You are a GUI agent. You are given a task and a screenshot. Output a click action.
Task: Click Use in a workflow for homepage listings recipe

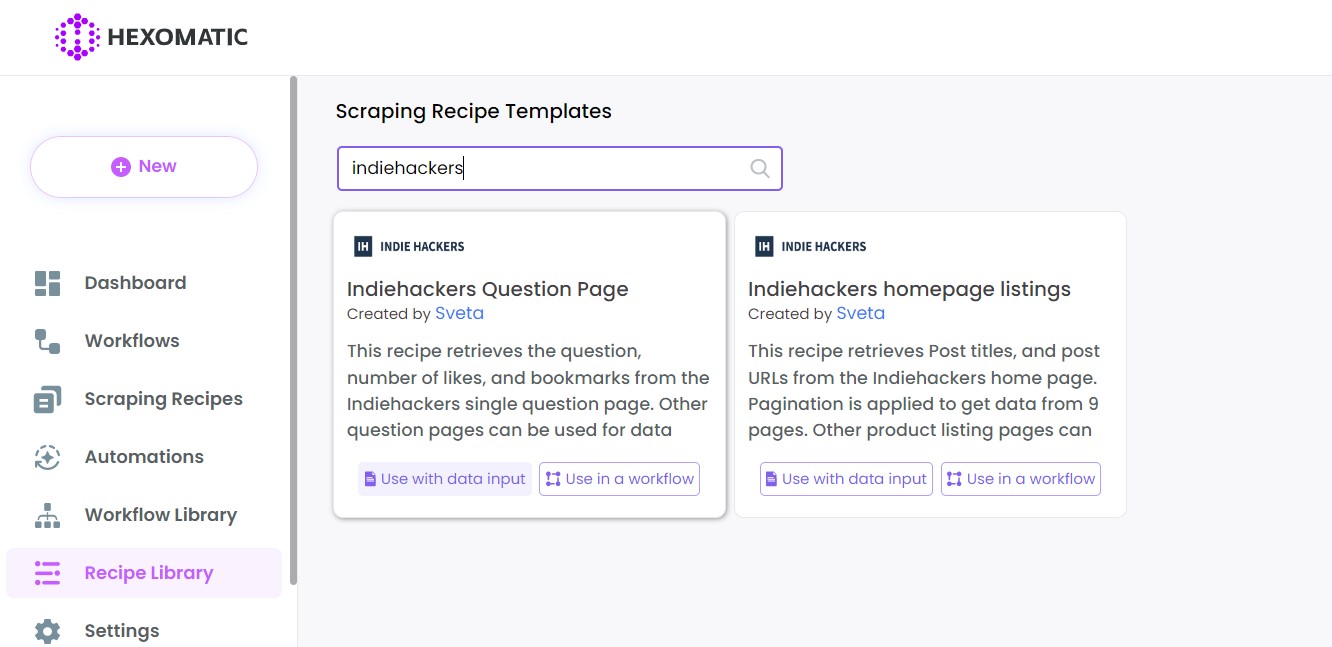(1020, 478)
